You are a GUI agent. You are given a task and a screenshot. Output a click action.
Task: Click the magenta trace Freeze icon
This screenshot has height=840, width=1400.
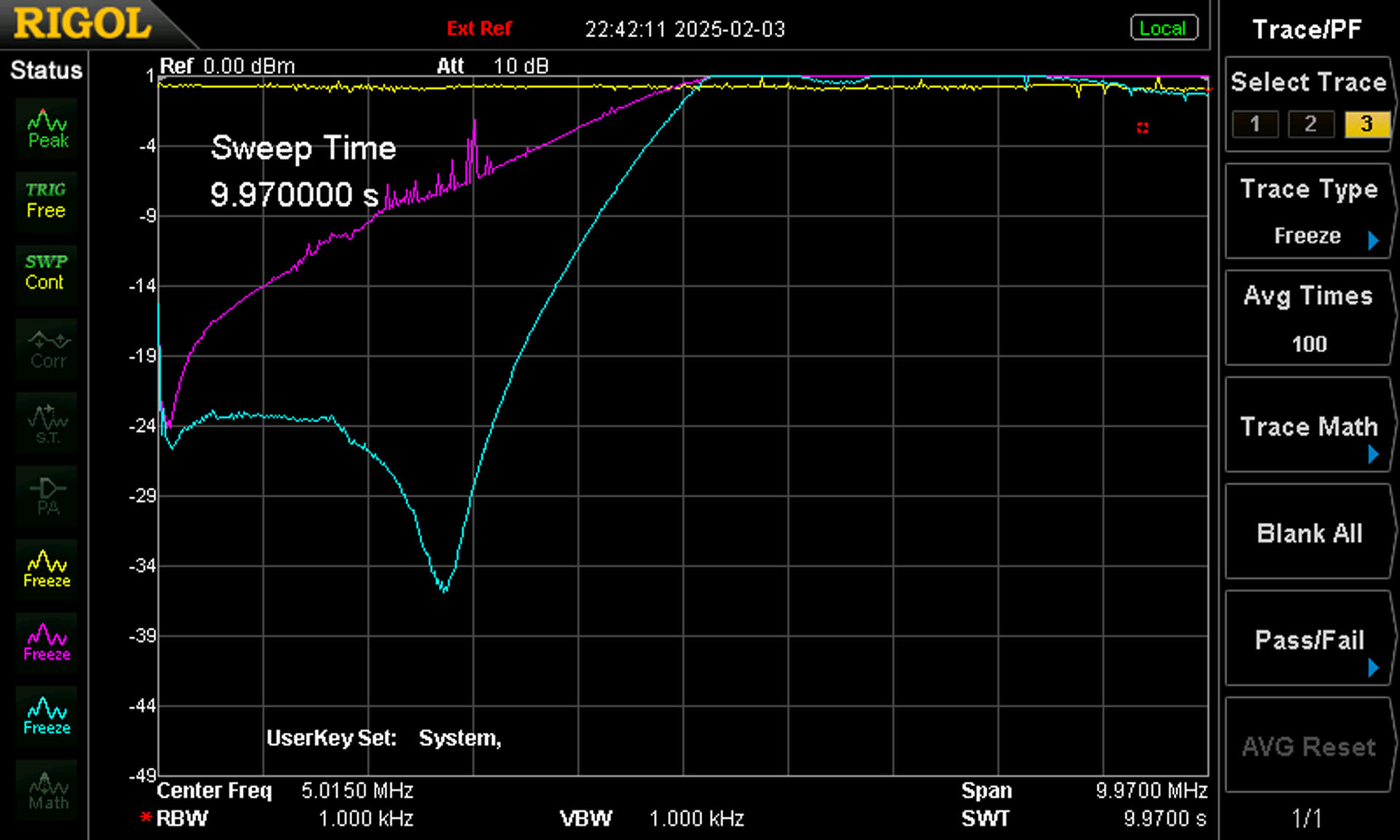pyautogui.click(x=47, y=643)
